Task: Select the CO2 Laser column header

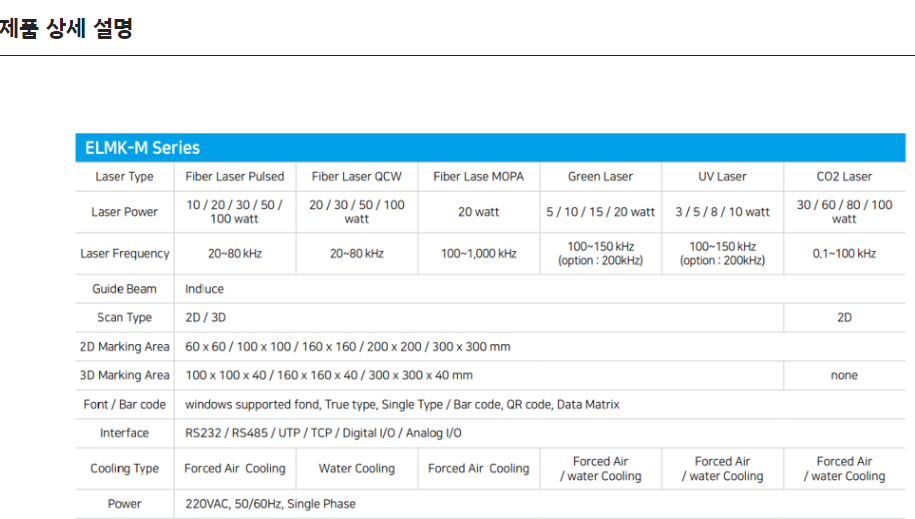Action: click(x=844, y=177)
